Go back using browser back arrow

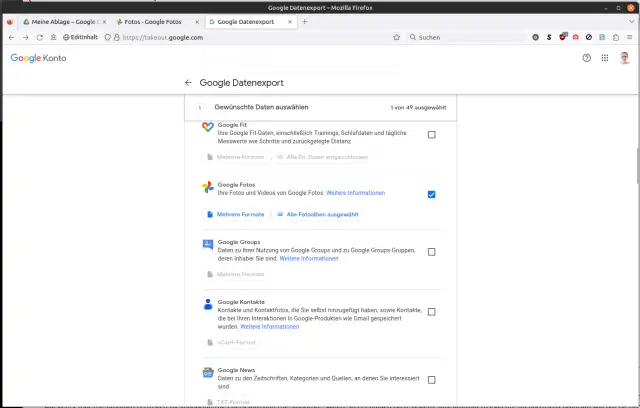pos(11,37)
